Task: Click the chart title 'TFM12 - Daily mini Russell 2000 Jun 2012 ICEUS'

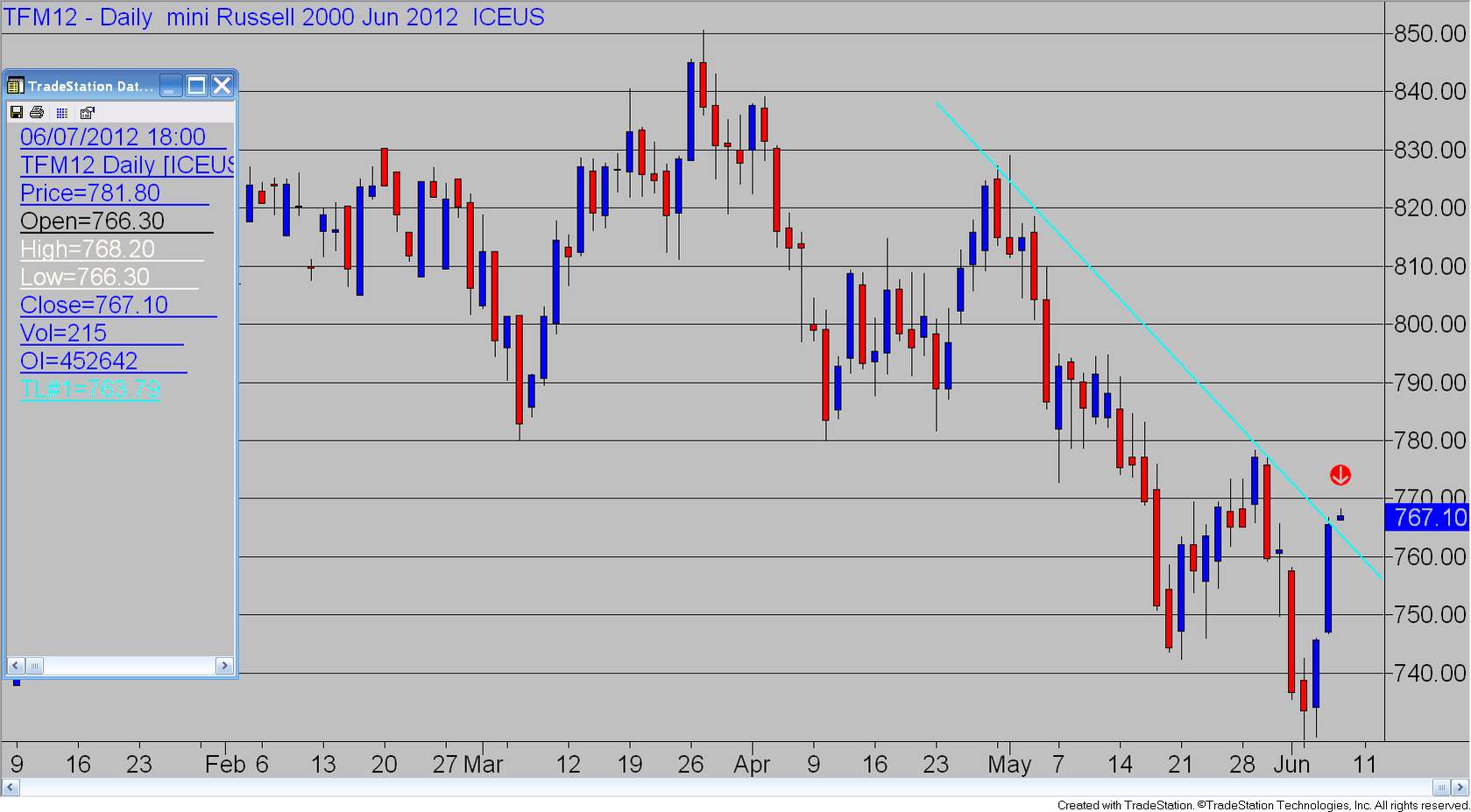Action: [x=274, y=17]
